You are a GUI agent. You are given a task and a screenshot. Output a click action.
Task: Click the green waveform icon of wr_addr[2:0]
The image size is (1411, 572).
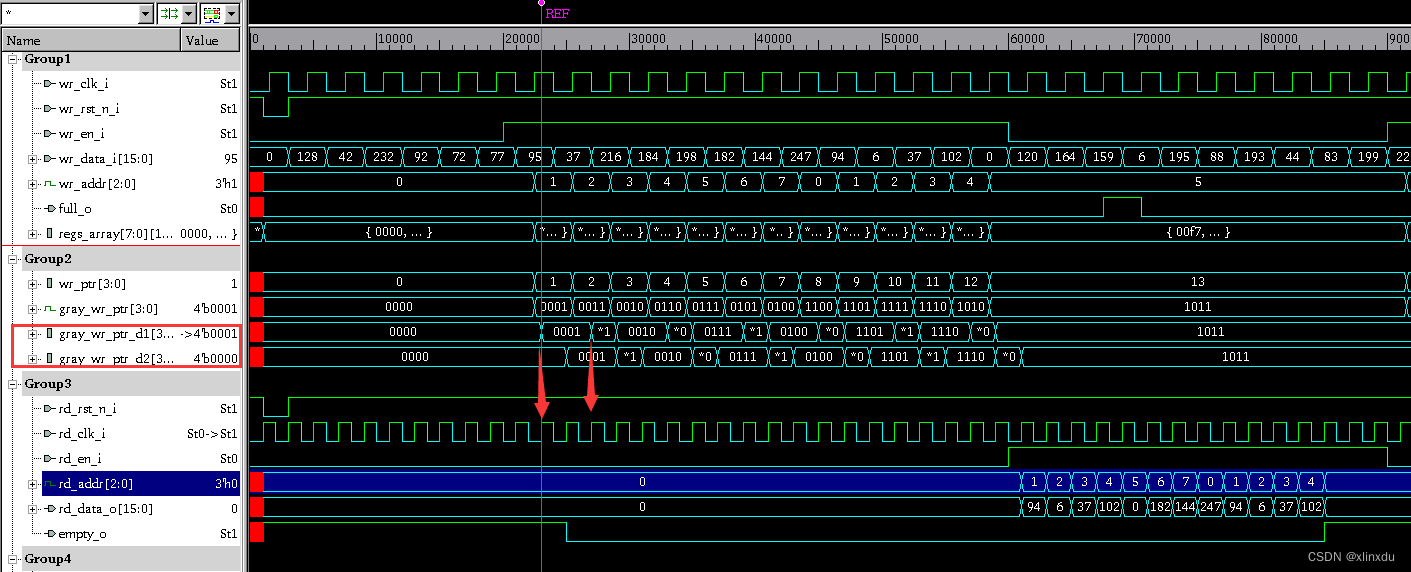(48, 184)
